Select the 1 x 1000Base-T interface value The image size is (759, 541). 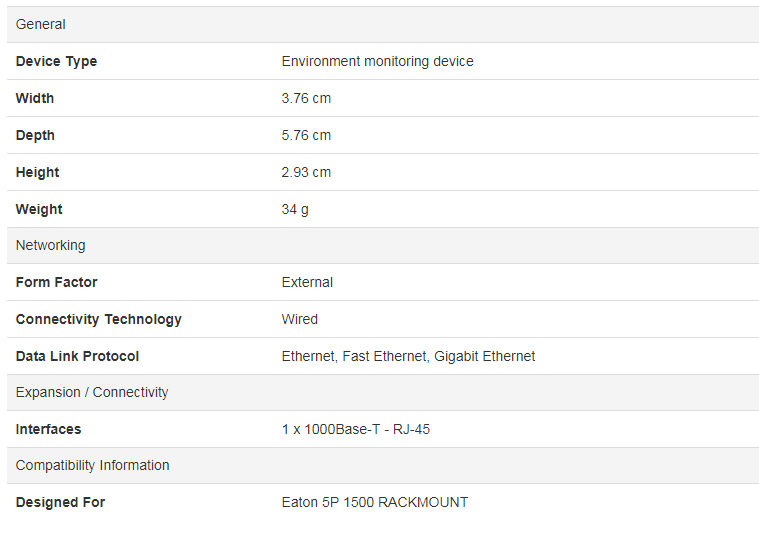tap(355, 429)
